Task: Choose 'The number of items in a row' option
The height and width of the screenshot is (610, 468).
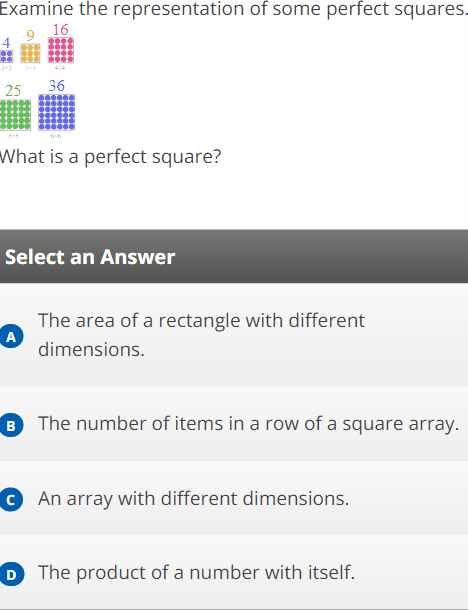Action: [x=234, y=424]
